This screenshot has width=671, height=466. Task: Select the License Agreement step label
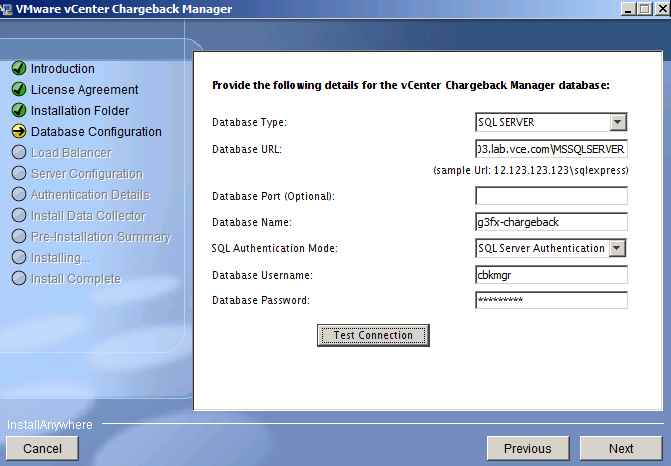(84, 89)
